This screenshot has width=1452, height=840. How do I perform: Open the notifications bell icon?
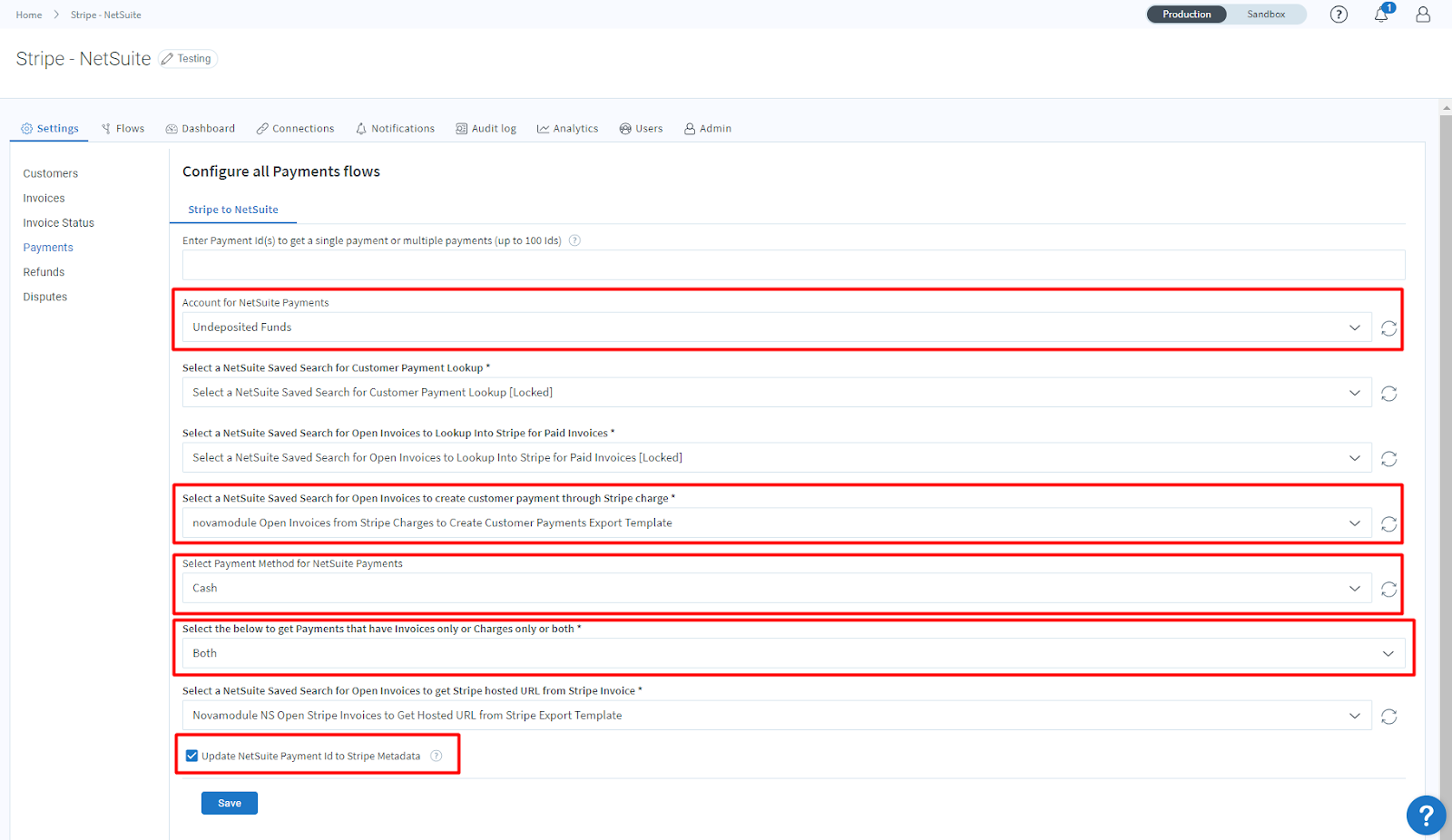1381,15
